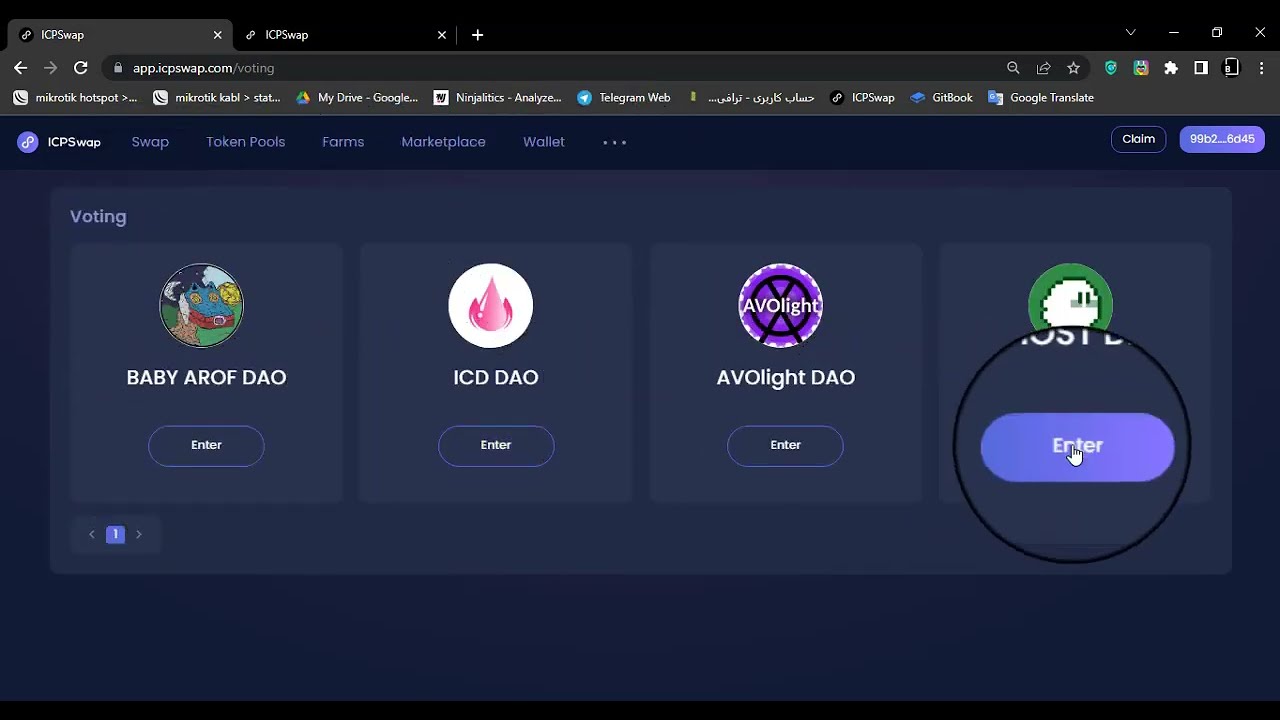The image size is (1280, 720).
Task: Select page 1 in pagination
Action: [115, 534]
